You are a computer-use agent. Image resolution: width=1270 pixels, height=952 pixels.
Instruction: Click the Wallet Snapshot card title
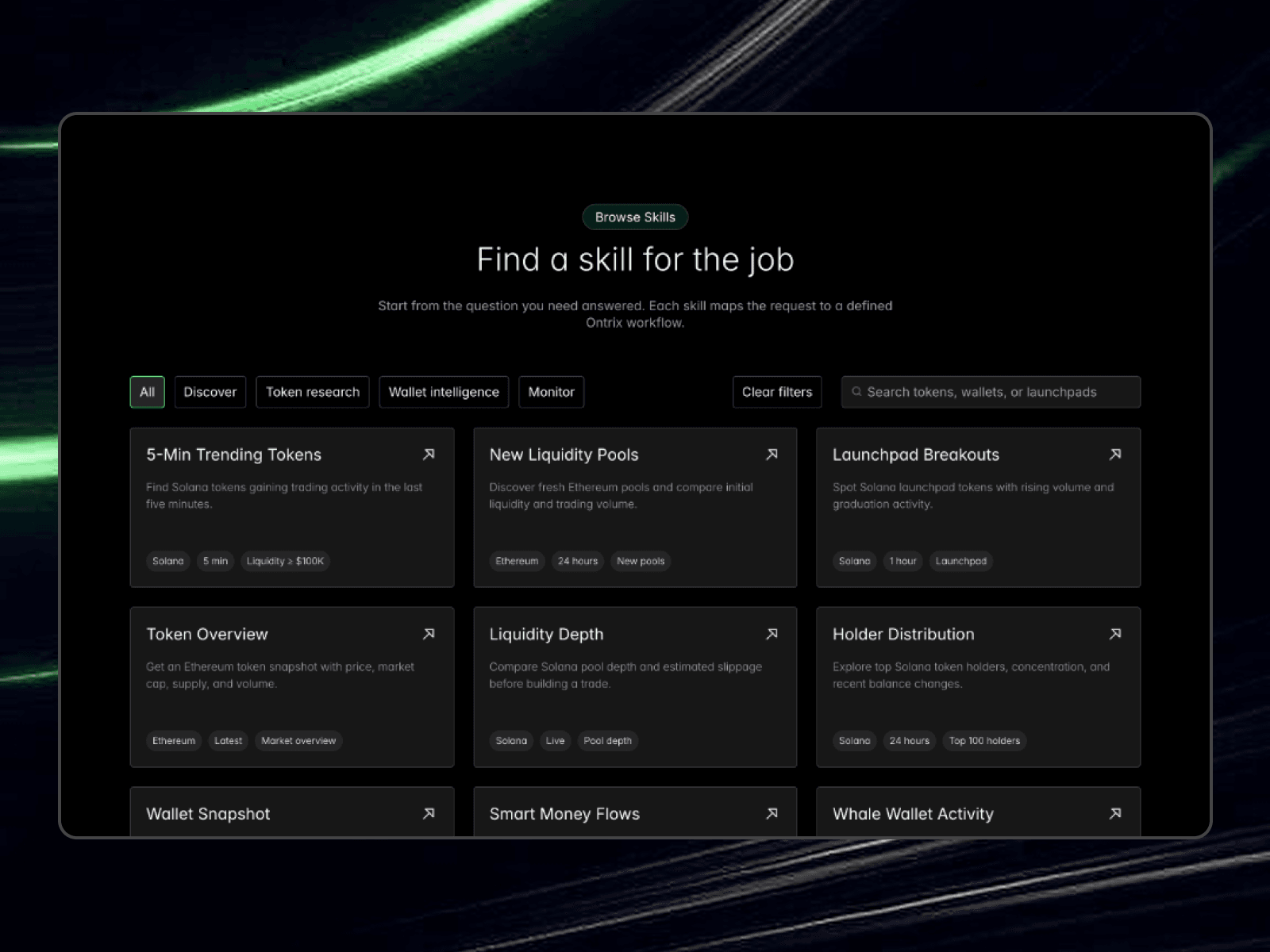tap(208, 814)
